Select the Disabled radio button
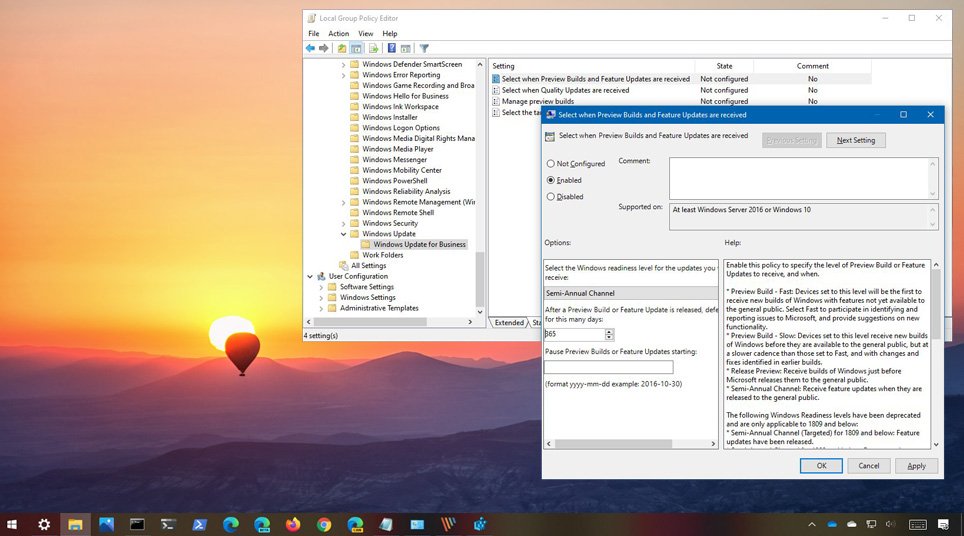 coord(551,197)
